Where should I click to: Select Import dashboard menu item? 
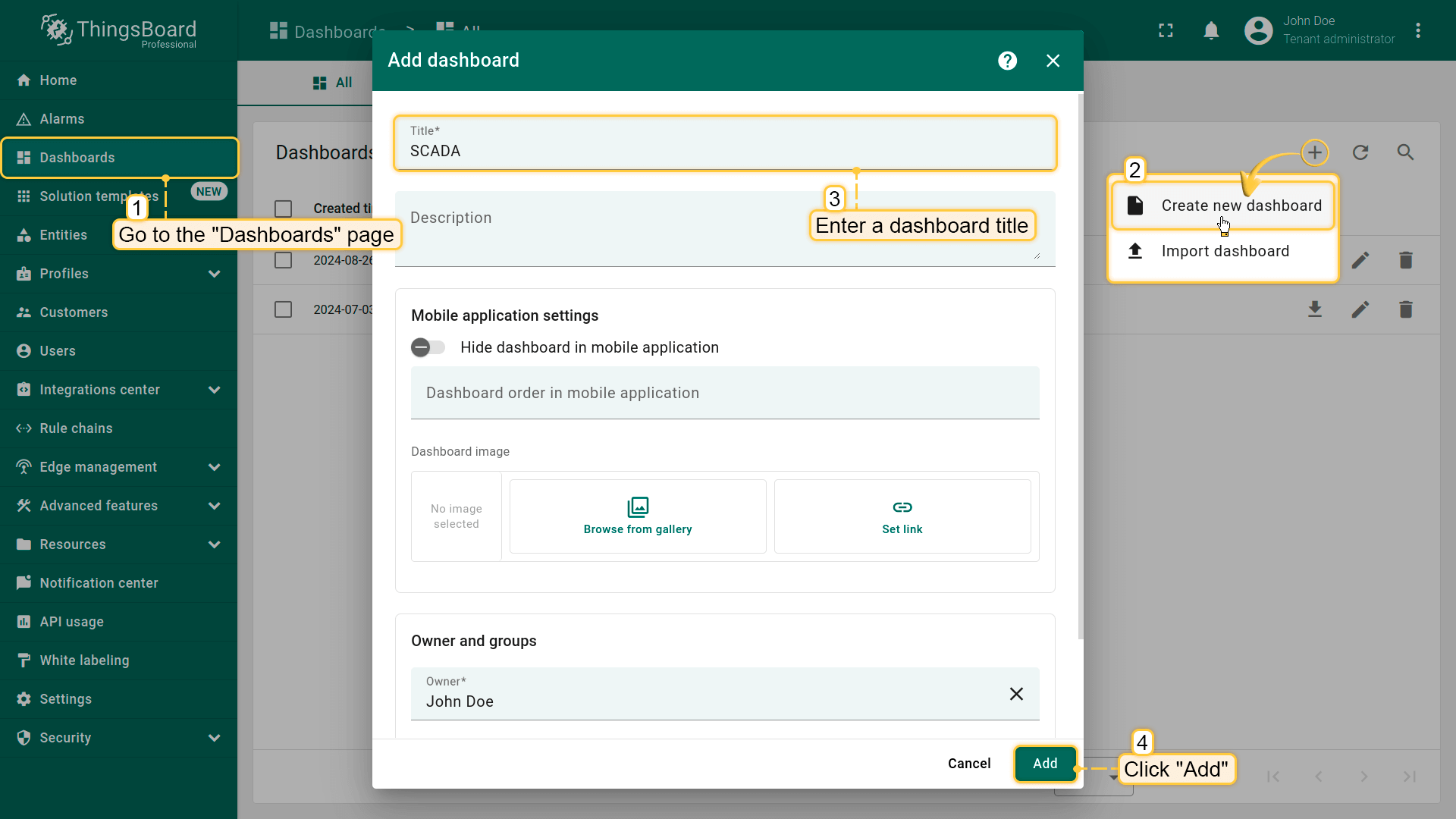tap(1224, 251)
